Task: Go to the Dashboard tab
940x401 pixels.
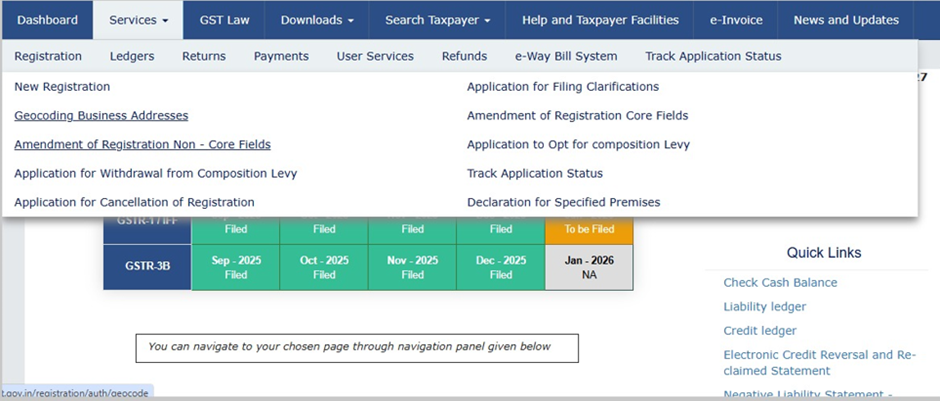Action: [x=47, y=20]
